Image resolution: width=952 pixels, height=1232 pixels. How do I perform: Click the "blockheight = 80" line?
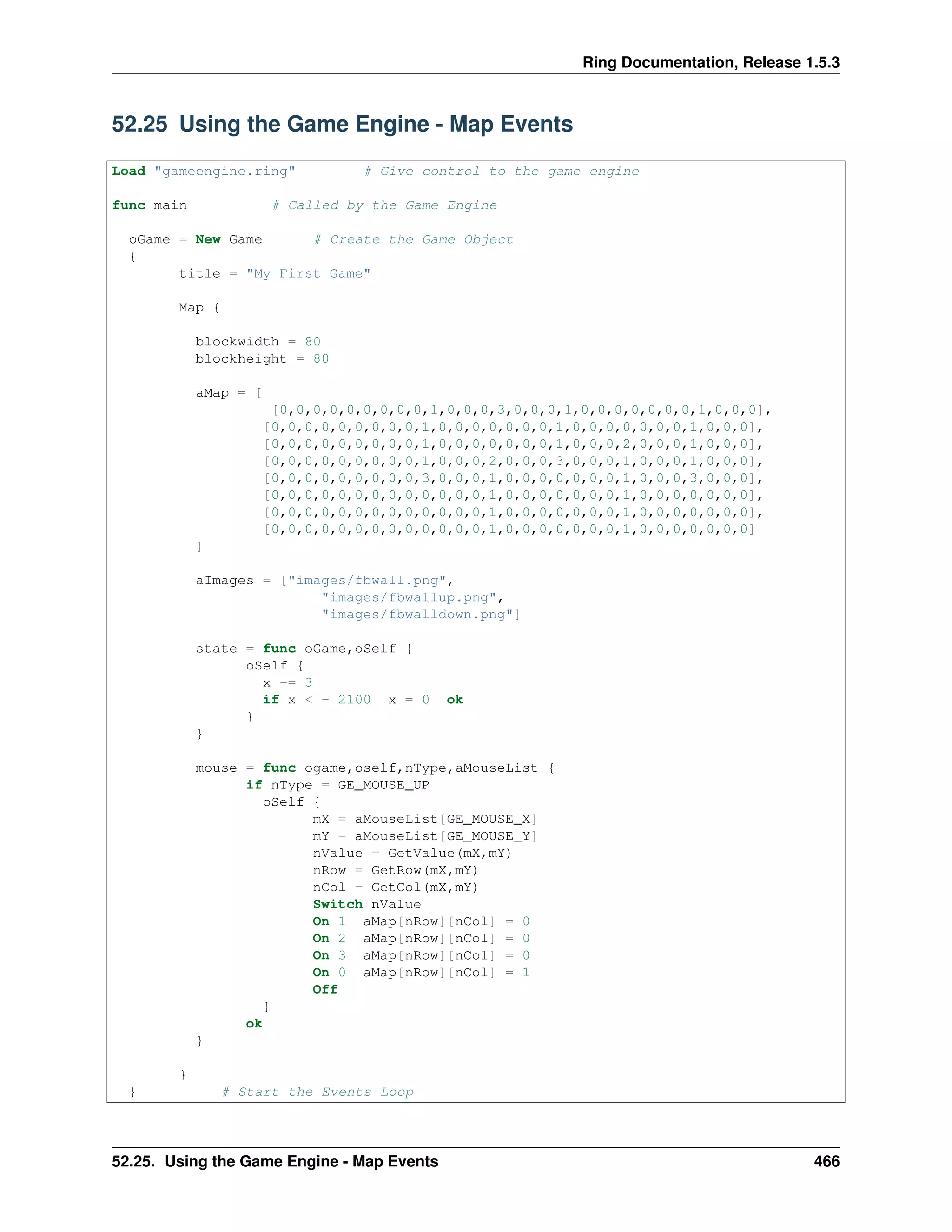(x=262, y=359)
